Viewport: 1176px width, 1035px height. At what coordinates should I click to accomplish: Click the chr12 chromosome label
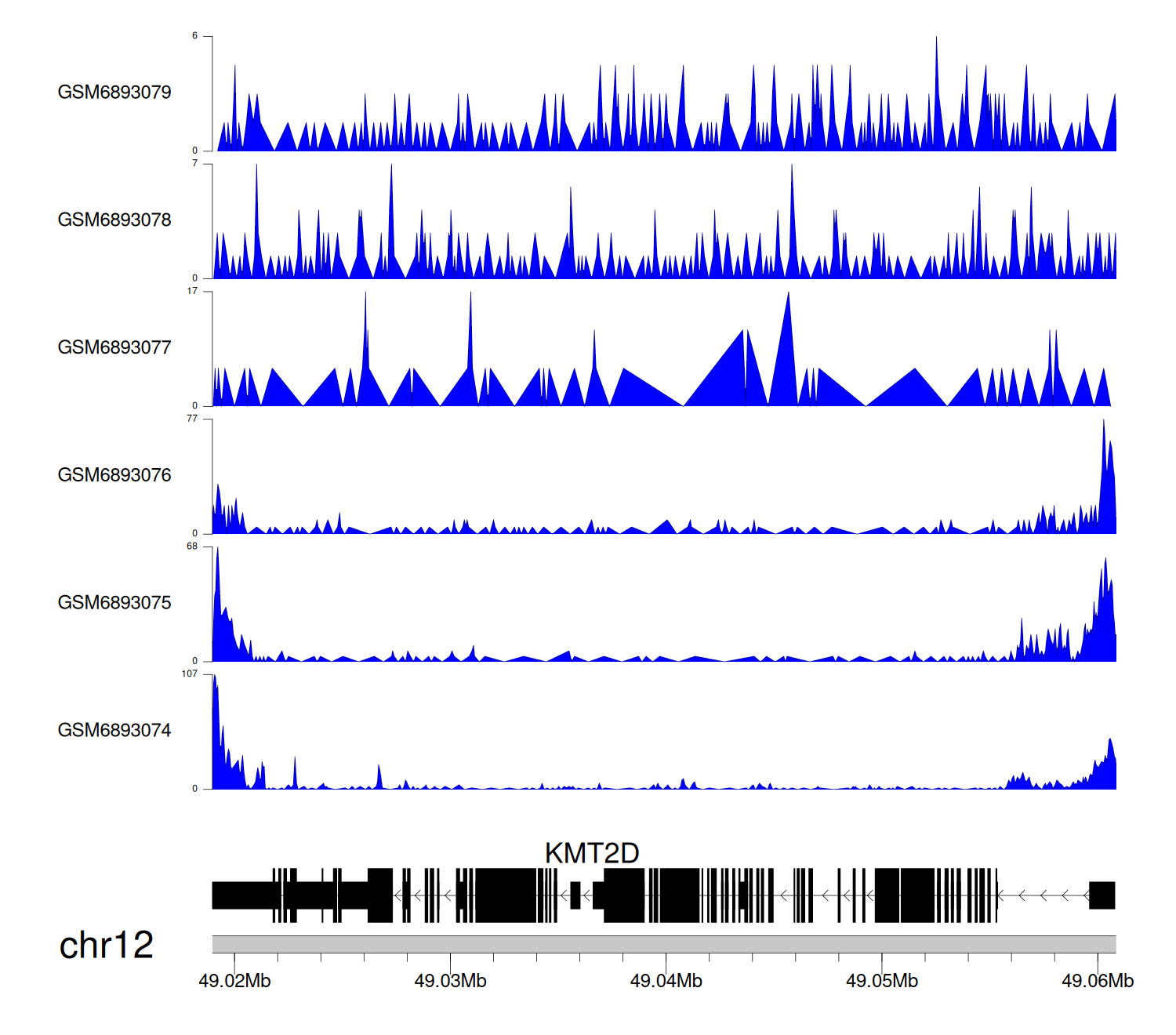(x=106, y=945)
